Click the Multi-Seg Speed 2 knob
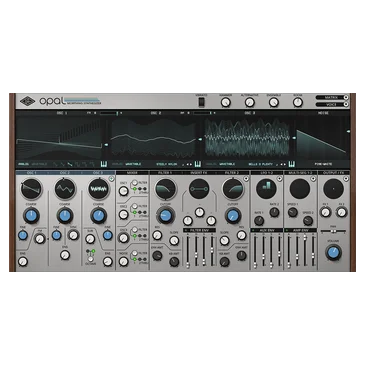 click(308, 220)
